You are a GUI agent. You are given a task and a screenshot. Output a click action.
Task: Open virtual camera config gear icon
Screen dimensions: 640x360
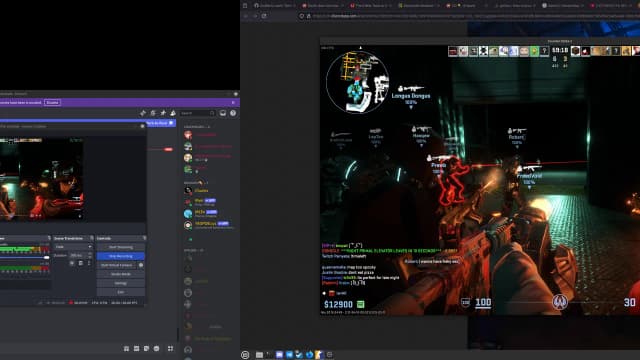point(141,265)
